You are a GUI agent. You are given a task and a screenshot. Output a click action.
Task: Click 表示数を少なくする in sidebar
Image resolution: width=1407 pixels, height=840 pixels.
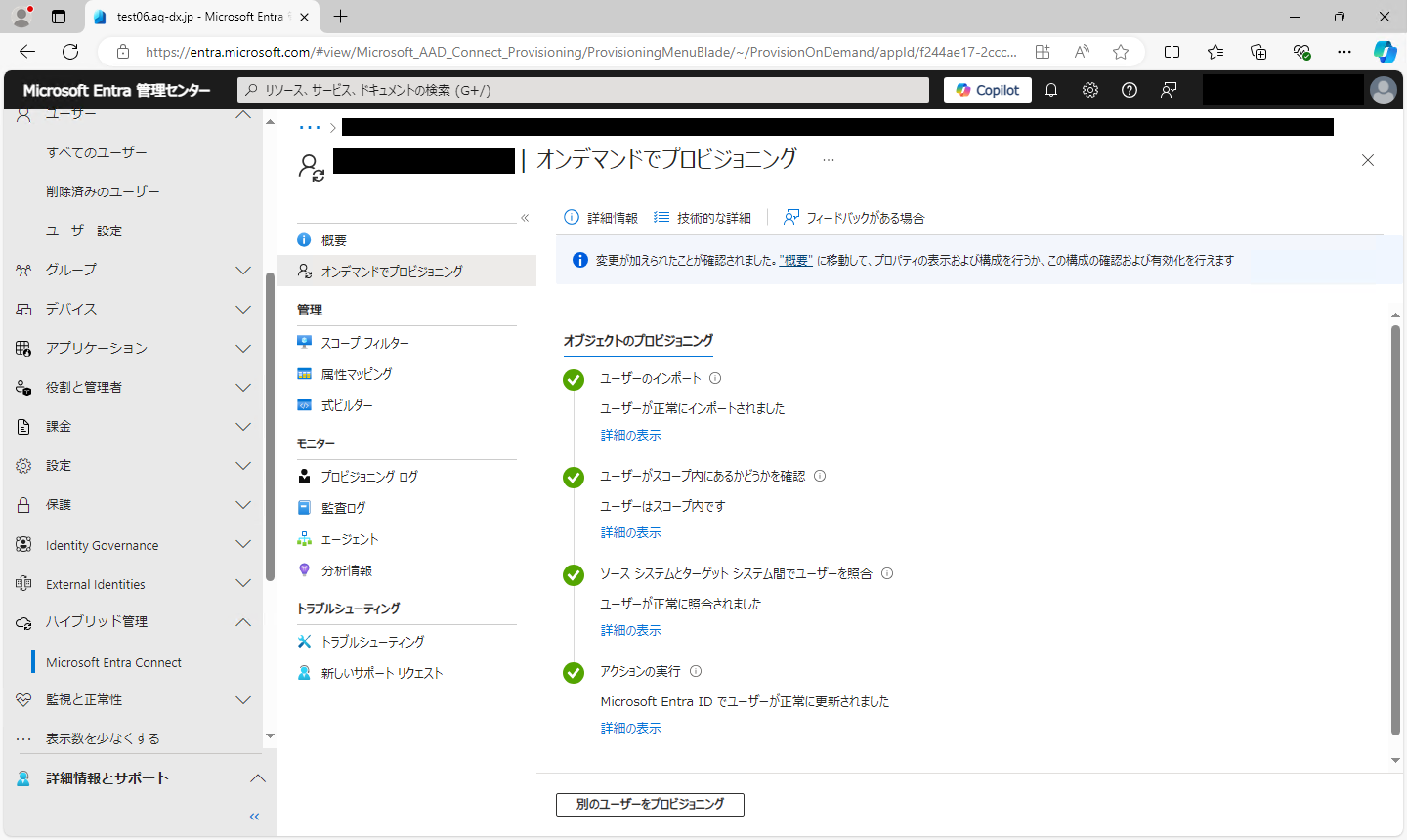pos(103,738)
